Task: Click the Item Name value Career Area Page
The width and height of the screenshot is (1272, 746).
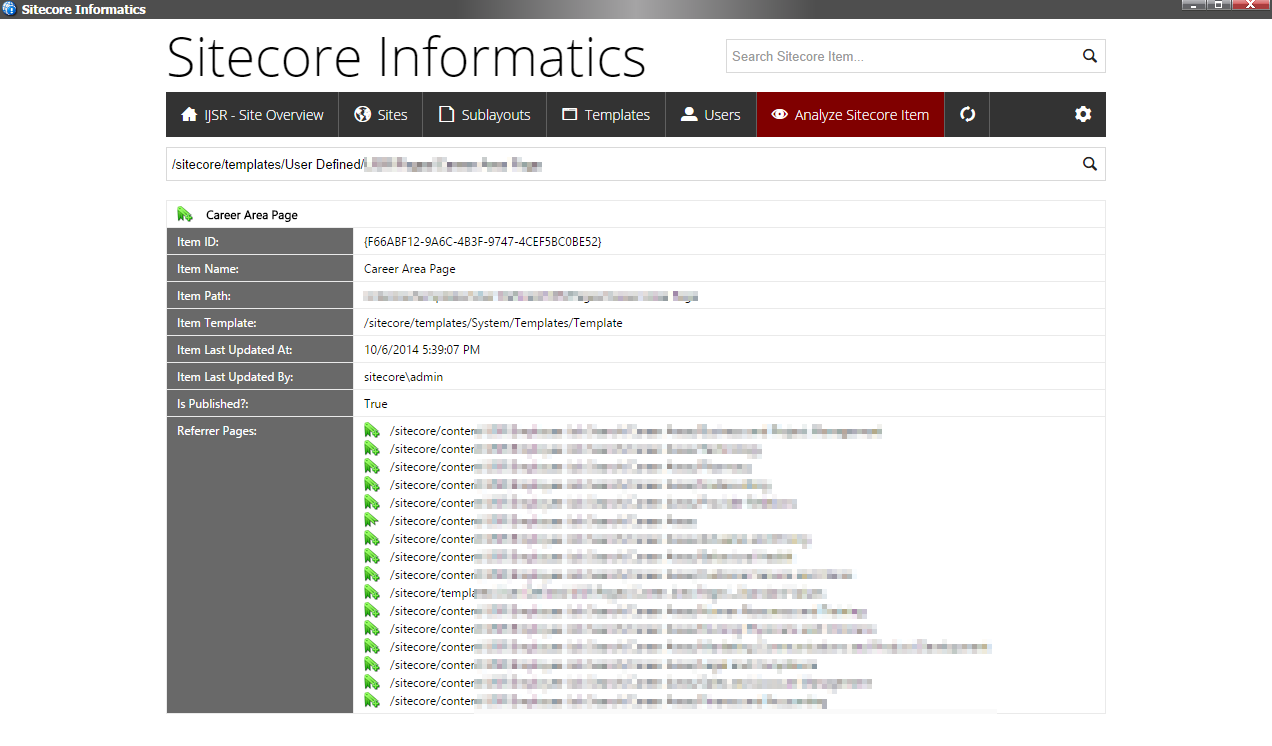Action: click(410, 269)
